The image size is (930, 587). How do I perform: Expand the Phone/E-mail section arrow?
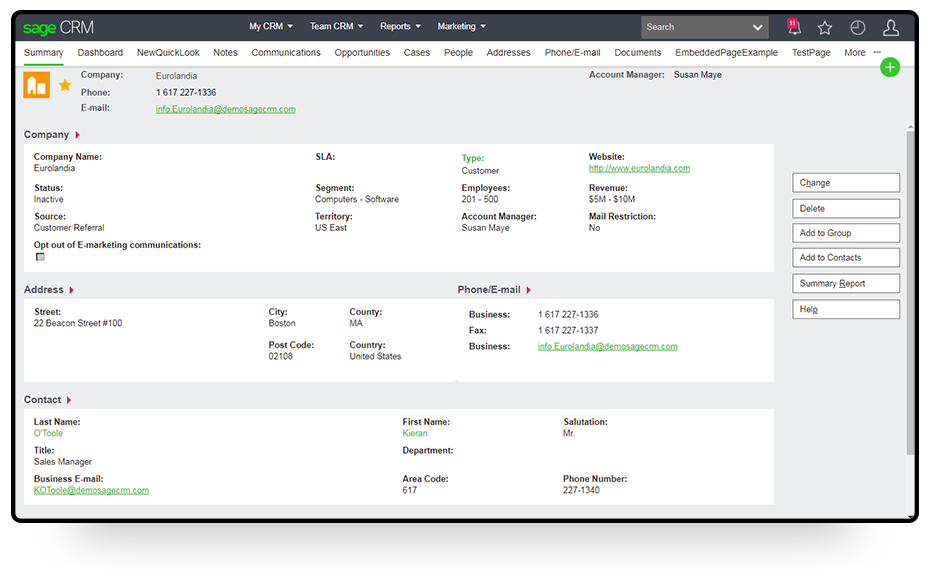tap(528, 290)
